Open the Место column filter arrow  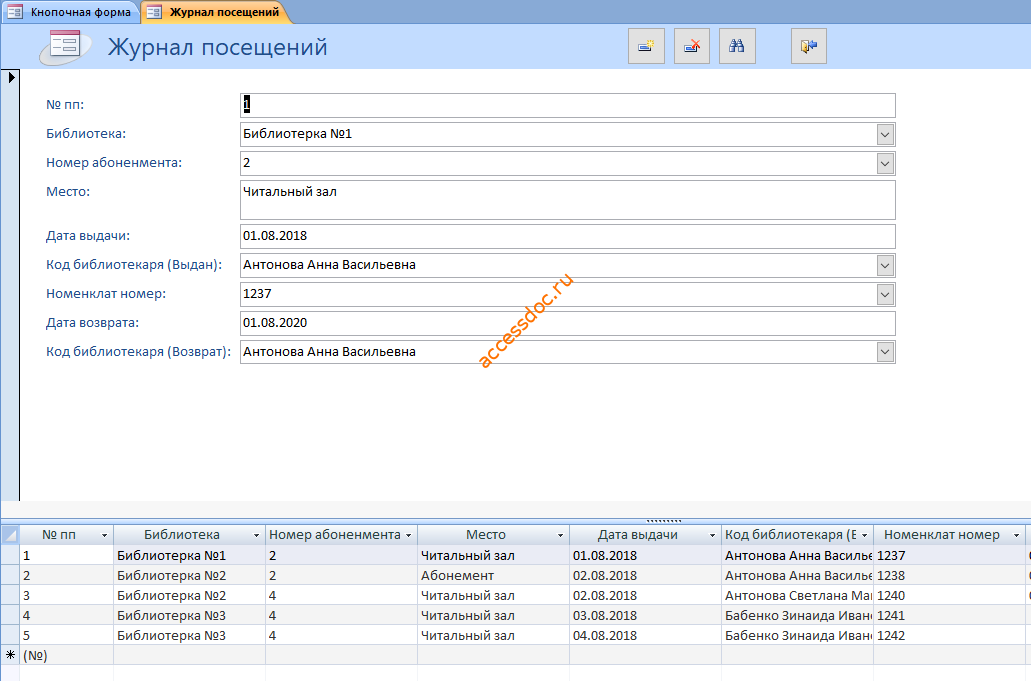560,536
